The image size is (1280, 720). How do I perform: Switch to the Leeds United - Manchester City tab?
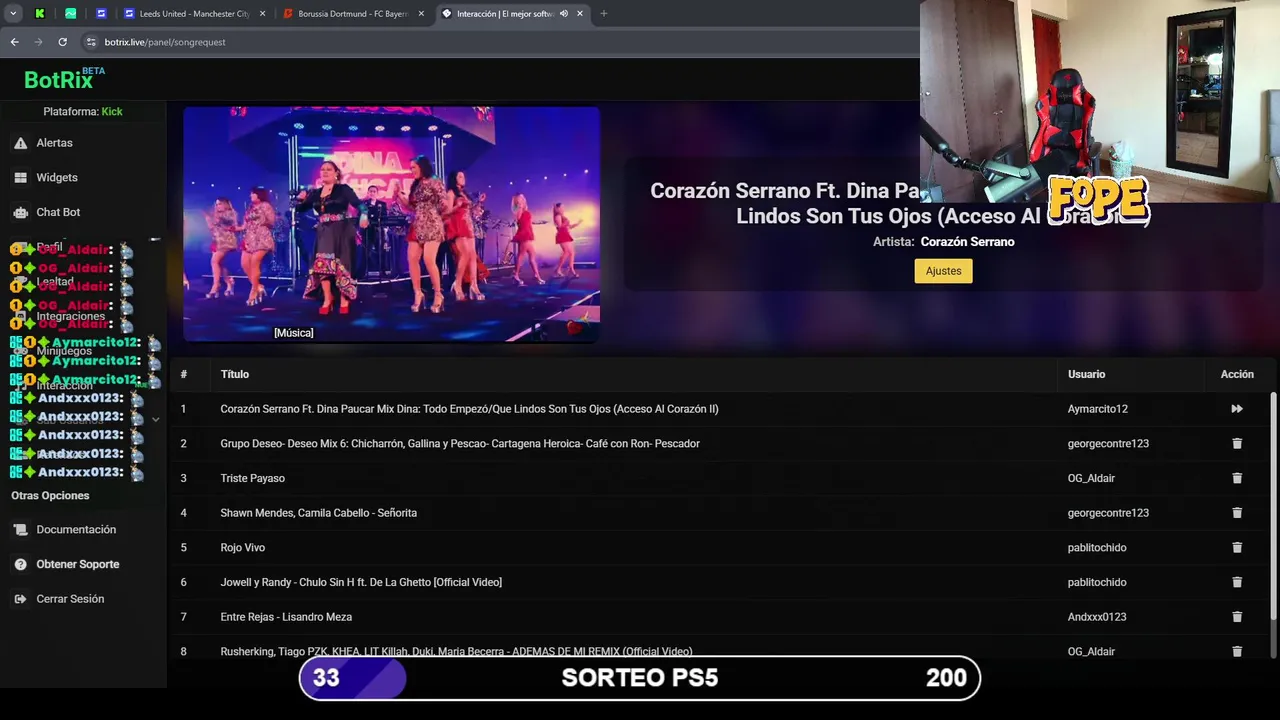click(194, 14)
